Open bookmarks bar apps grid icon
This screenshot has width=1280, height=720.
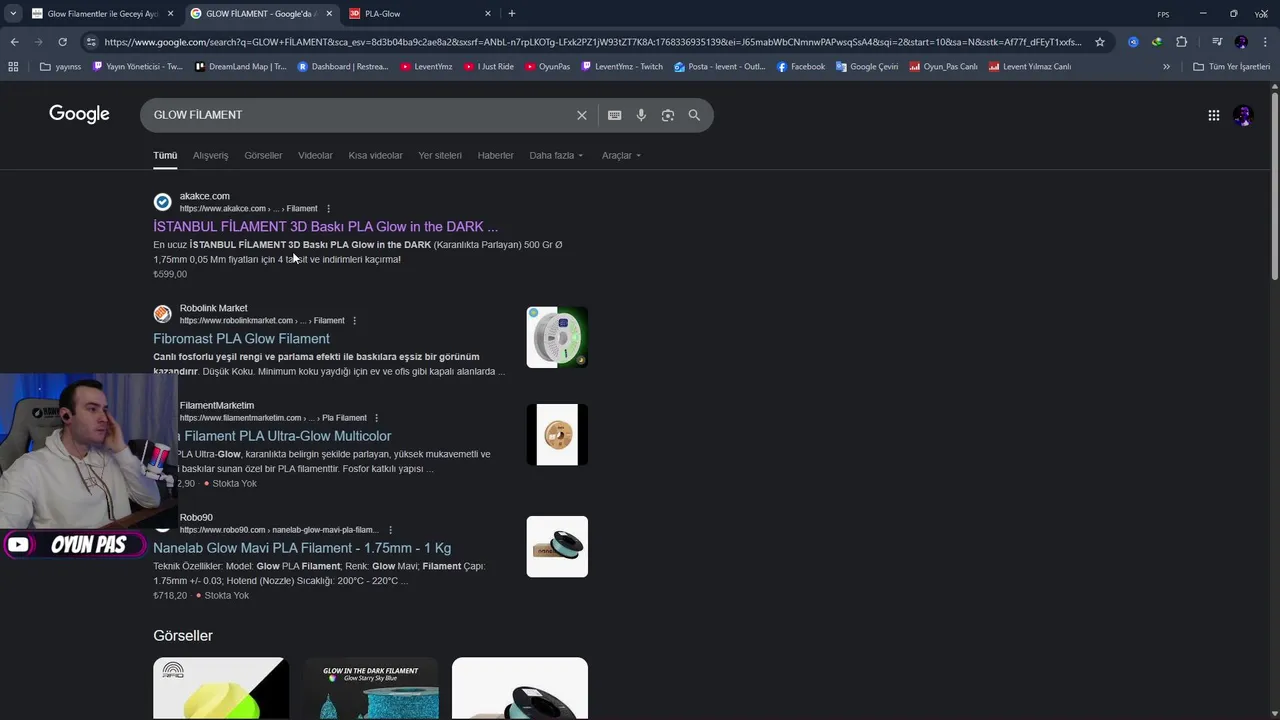coord(13,67)
